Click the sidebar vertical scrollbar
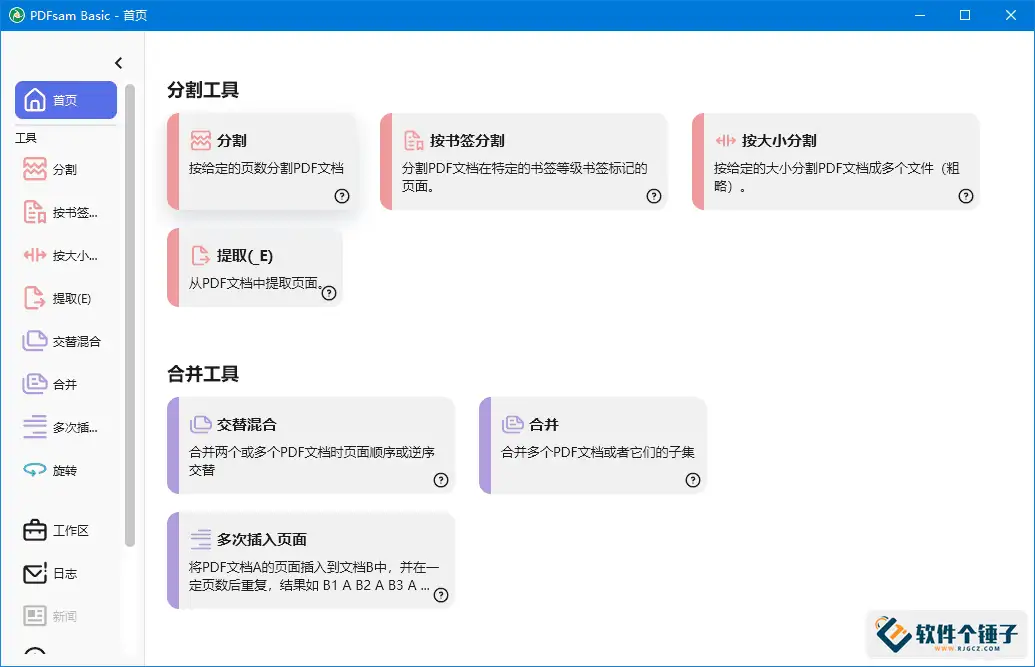The width and height of the screenshot is (1035, 667). pos(130,316)
